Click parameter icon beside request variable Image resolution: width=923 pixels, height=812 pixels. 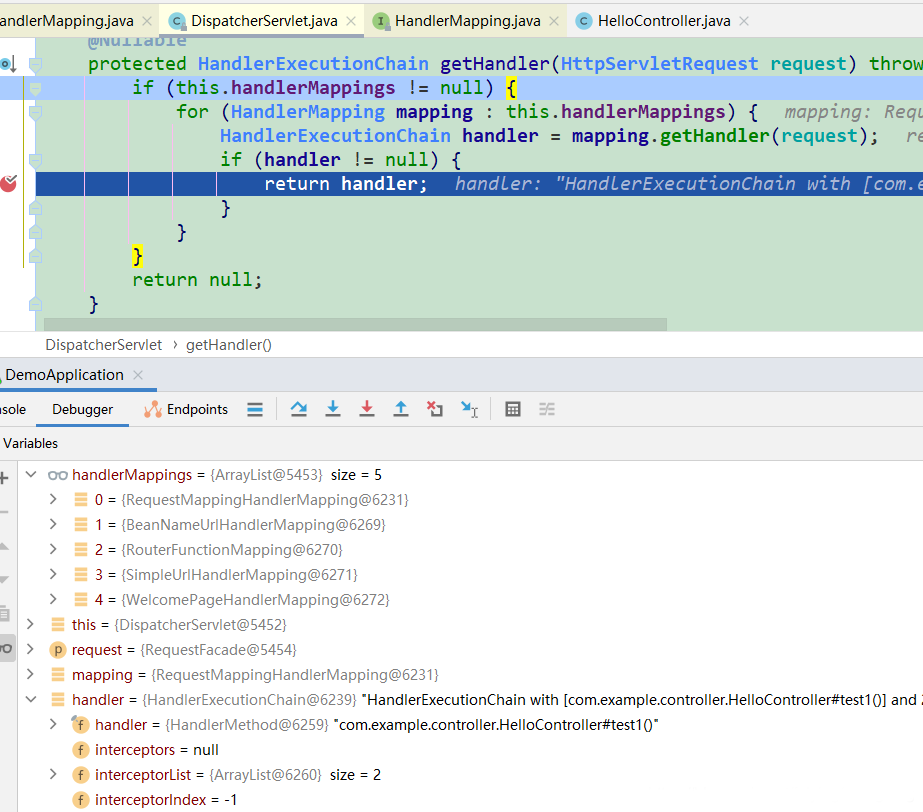[x=58, y=650]
